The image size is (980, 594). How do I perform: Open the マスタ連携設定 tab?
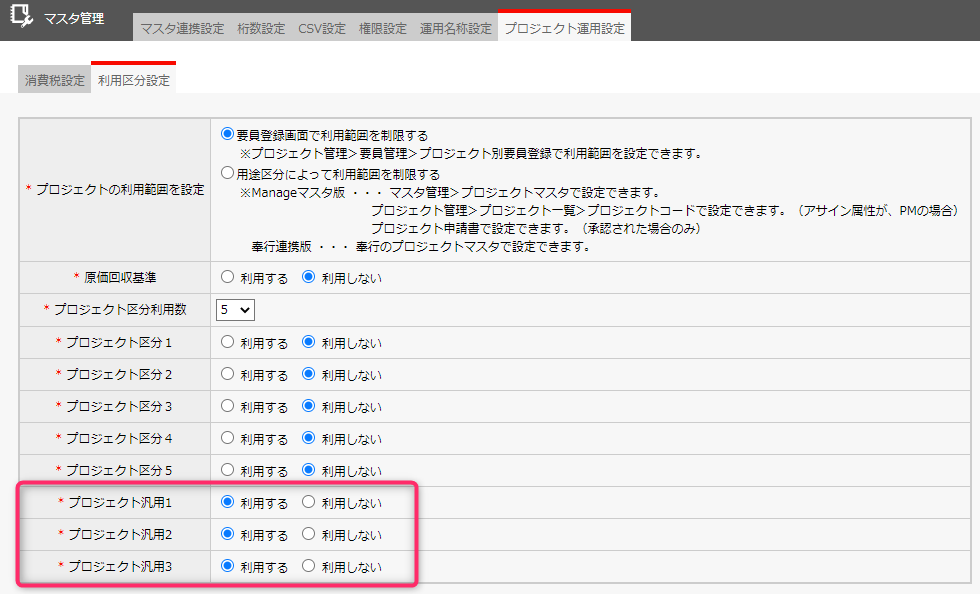tap(182, 28)
